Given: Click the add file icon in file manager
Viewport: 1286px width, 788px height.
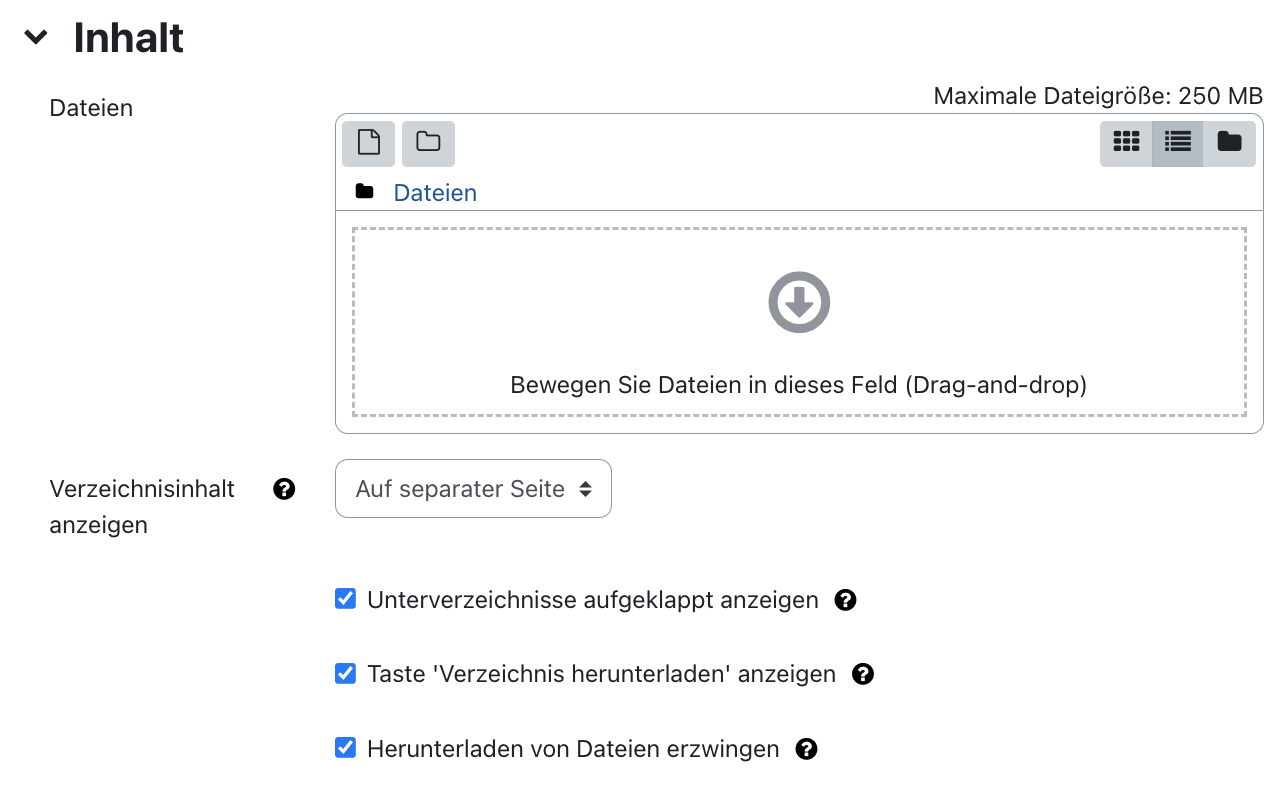Looking at the screenshot, I should pos(368,143).
